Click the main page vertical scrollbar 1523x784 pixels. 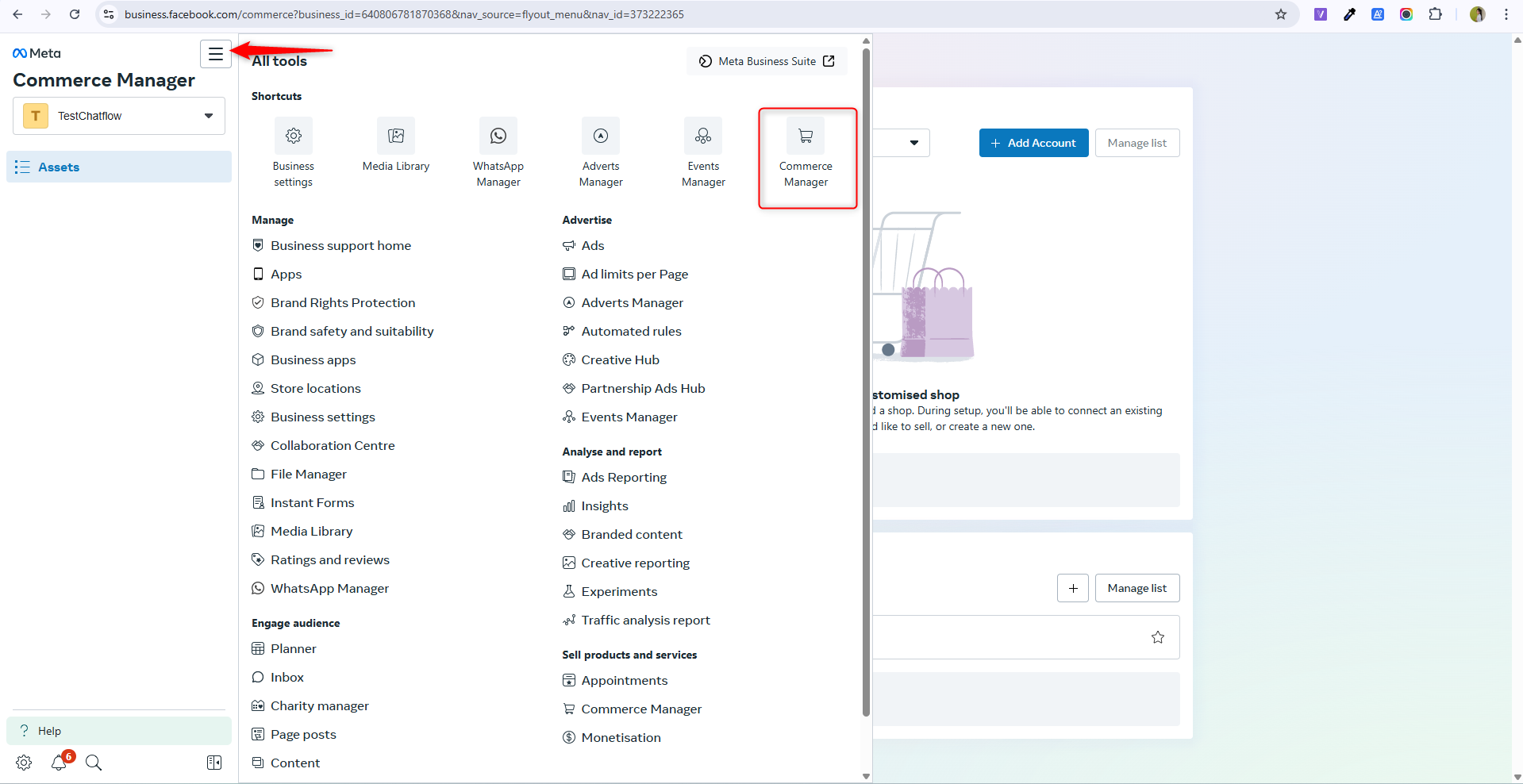1517,408
